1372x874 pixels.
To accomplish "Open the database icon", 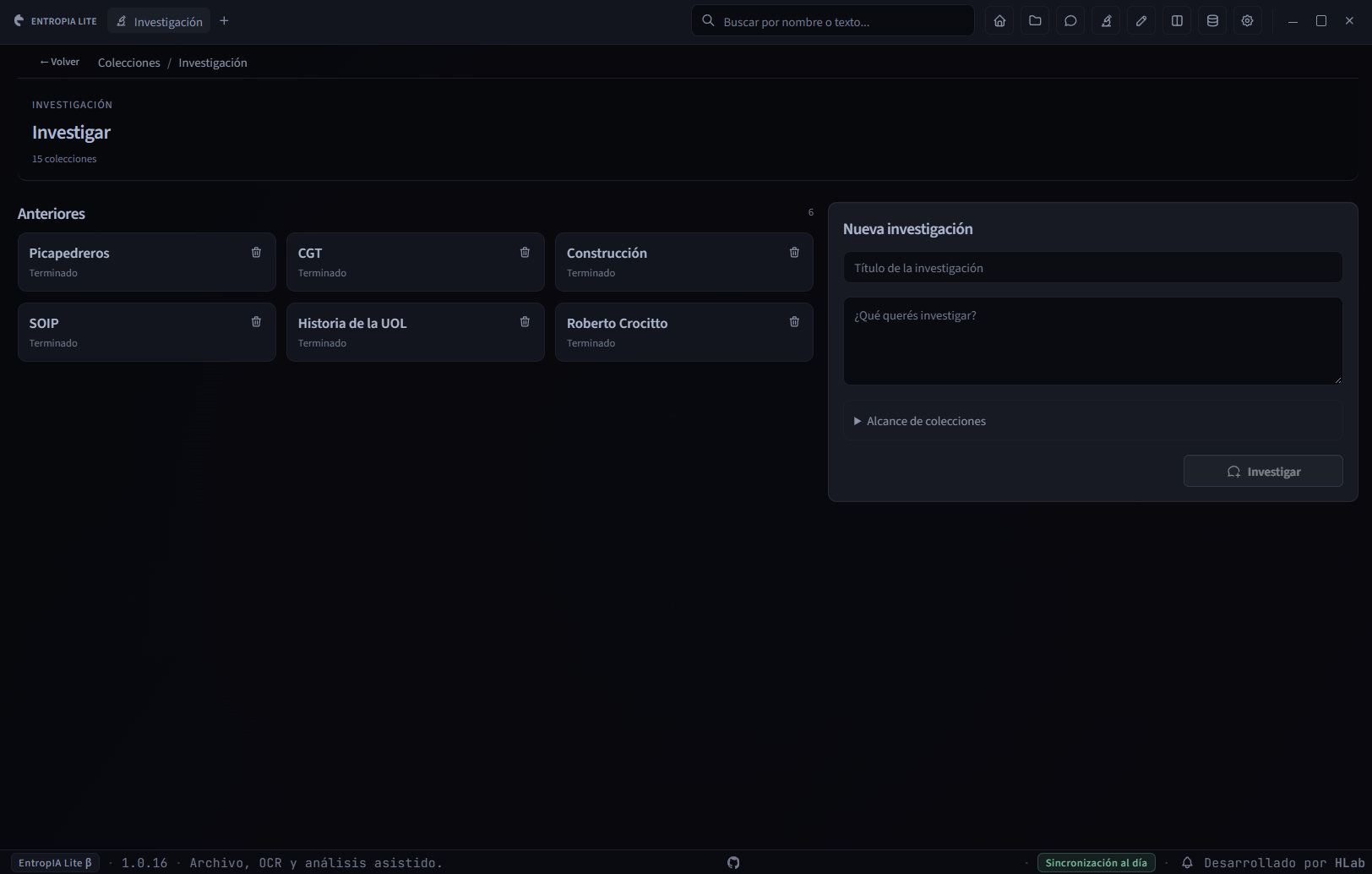I will 1212,21.
